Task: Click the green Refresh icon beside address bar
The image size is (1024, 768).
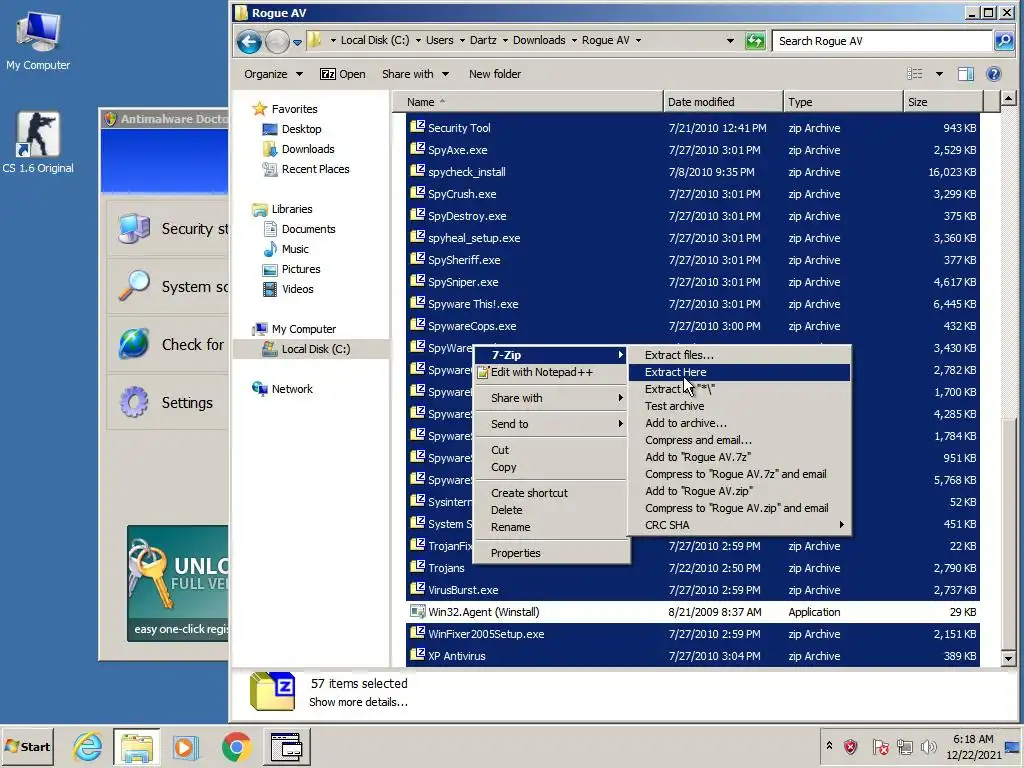Action: point(755,41)
